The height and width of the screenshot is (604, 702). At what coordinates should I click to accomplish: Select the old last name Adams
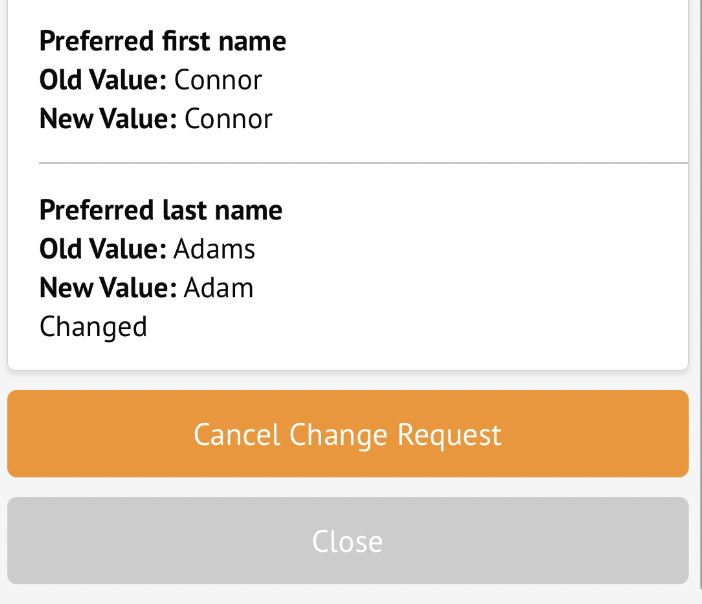pyautogui.click(x=214, y=249)
